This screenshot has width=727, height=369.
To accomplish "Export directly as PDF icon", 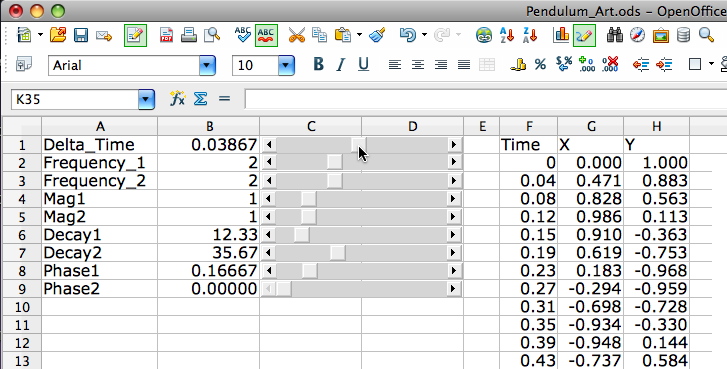I will click(x=166, y=35).
